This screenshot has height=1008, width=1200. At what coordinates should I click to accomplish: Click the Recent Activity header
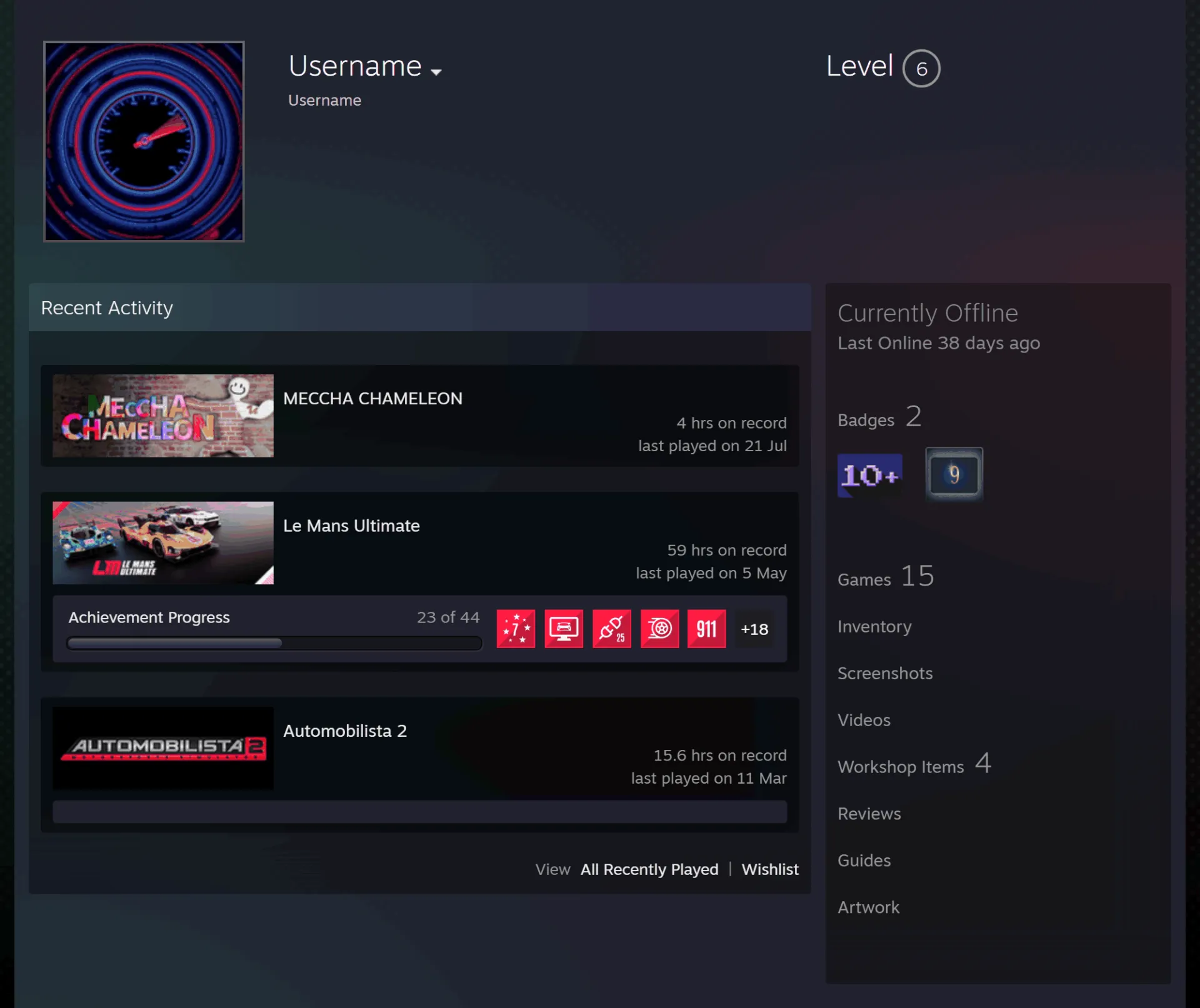pyautogui.click(x=420, y=307)
